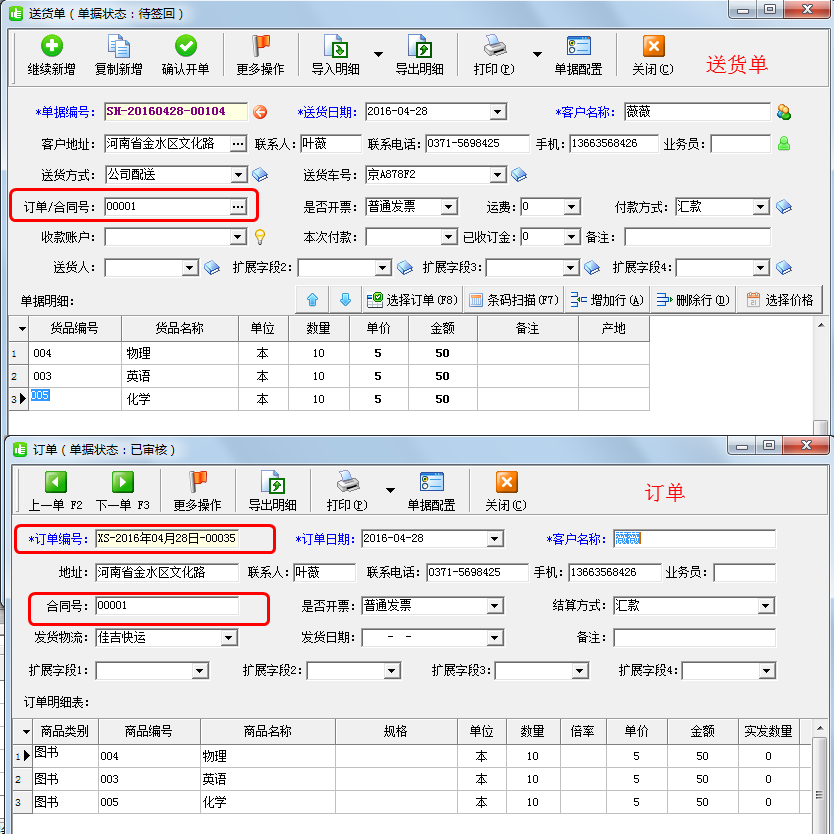Go to 下一单 in order window
The image size is (834, 834).
122,491
